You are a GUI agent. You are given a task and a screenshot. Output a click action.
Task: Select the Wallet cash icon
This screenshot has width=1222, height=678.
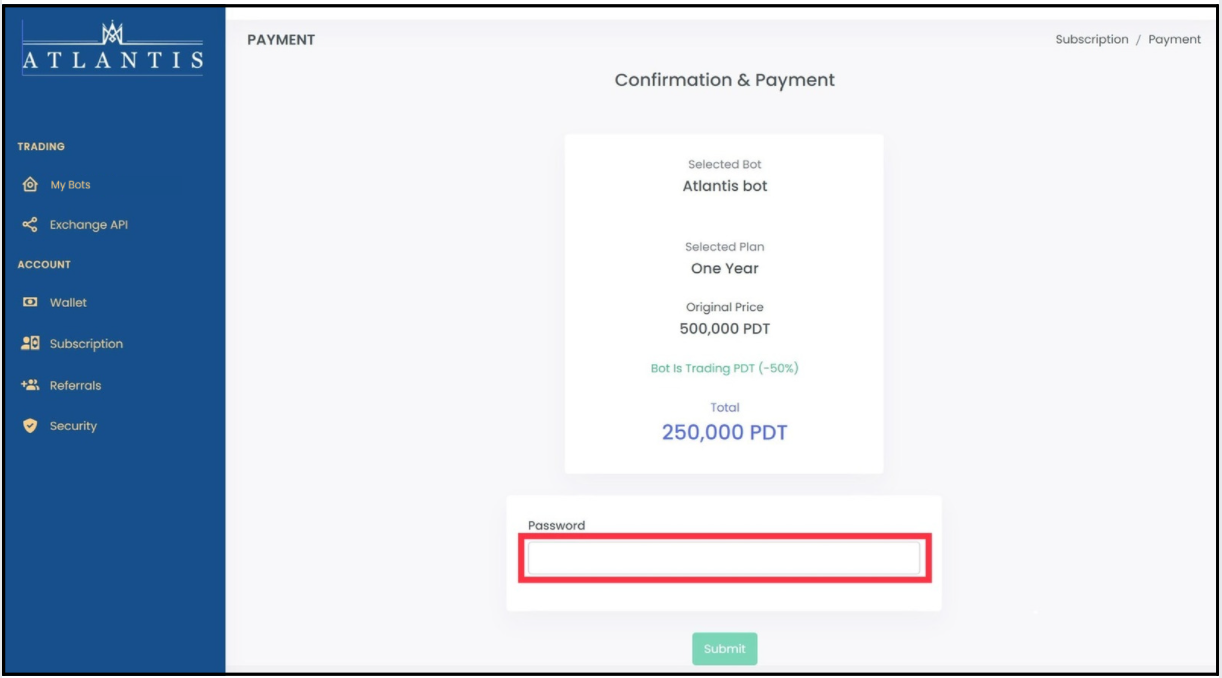[30, 302]
